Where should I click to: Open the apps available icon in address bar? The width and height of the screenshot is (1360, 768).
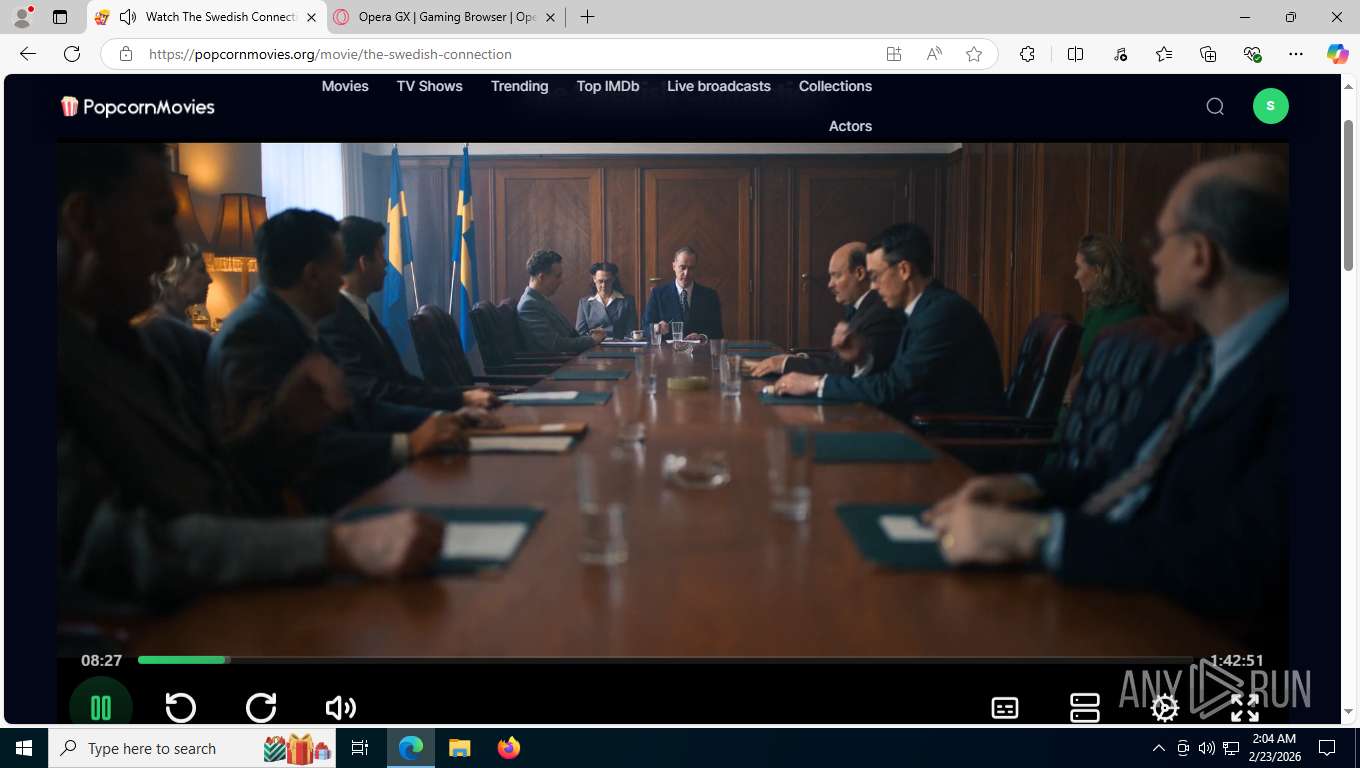894,54
